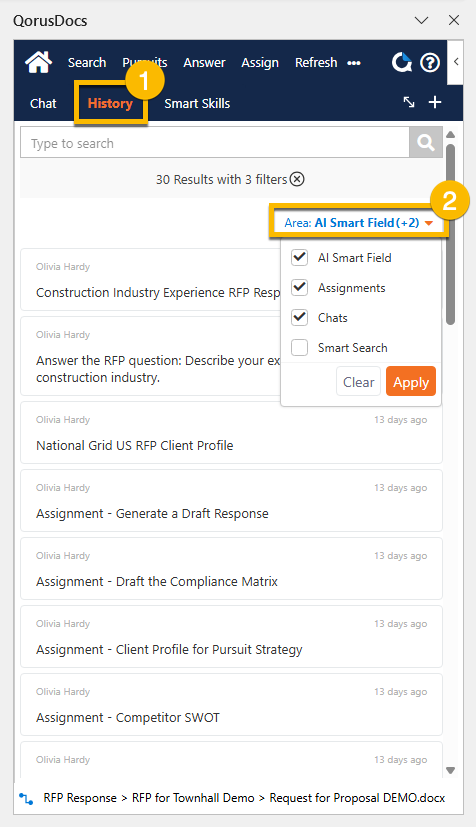Go to the Home icon

tap(38, 62)
